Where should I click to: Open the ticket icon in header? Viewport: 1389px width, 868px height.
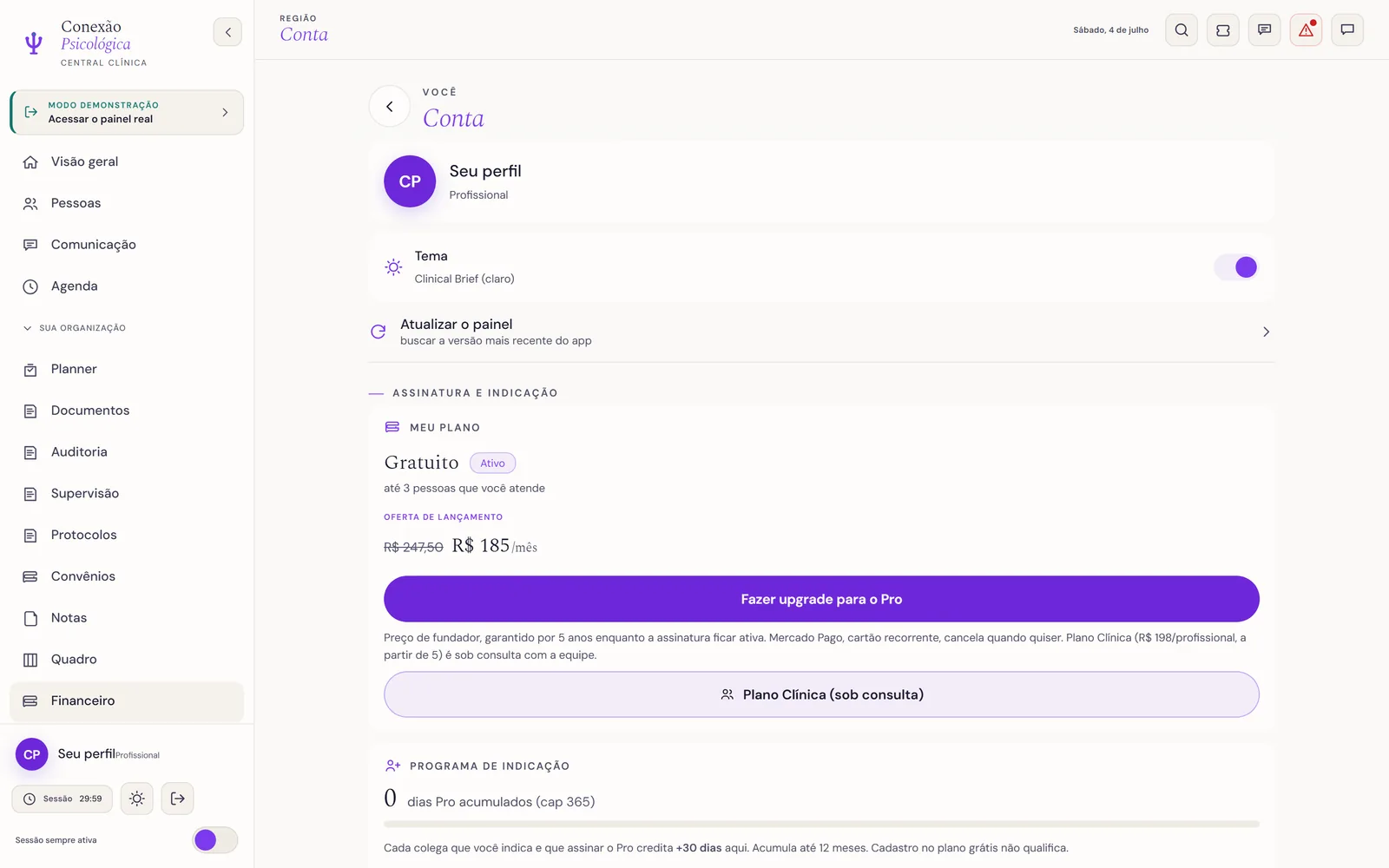1223,30
